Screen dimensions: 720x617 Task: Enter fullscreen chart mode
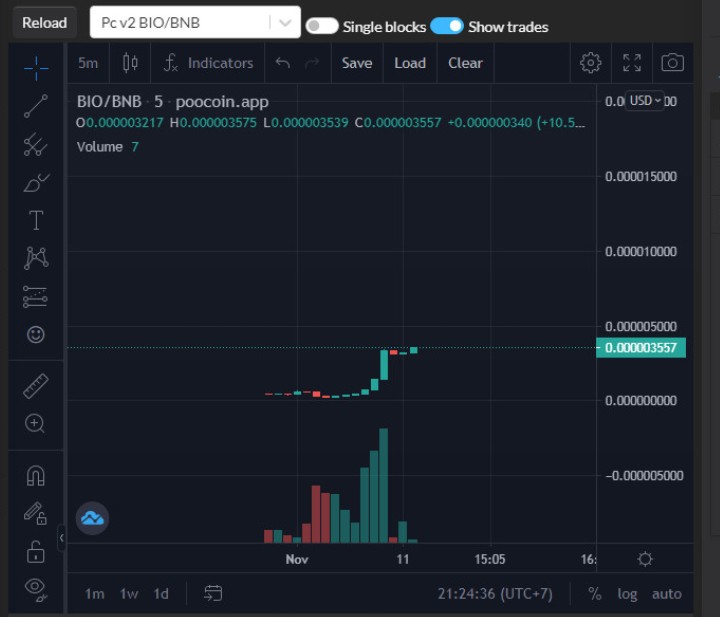632,63
